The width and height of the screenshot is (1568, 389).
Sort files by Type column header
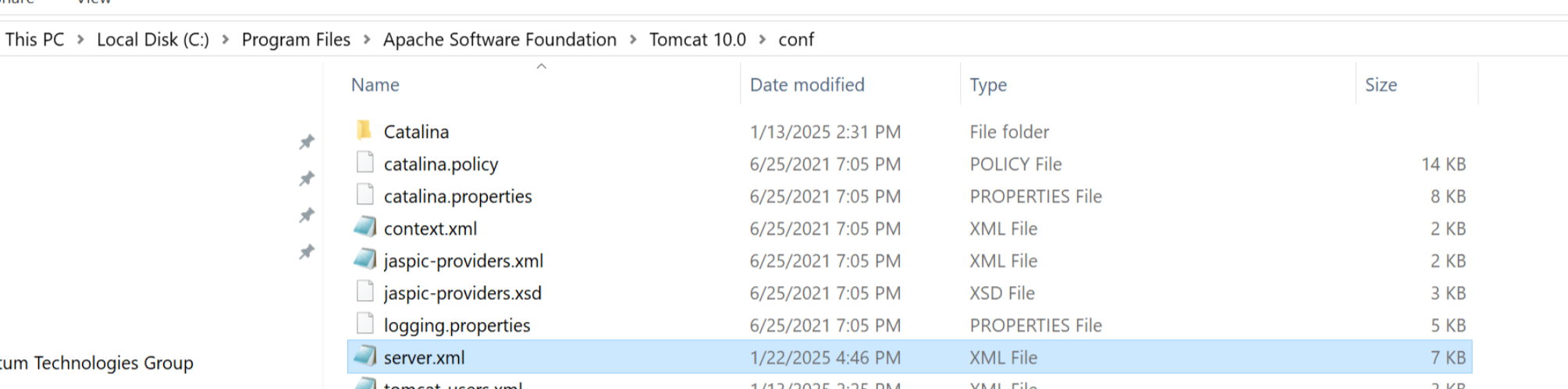988,85
